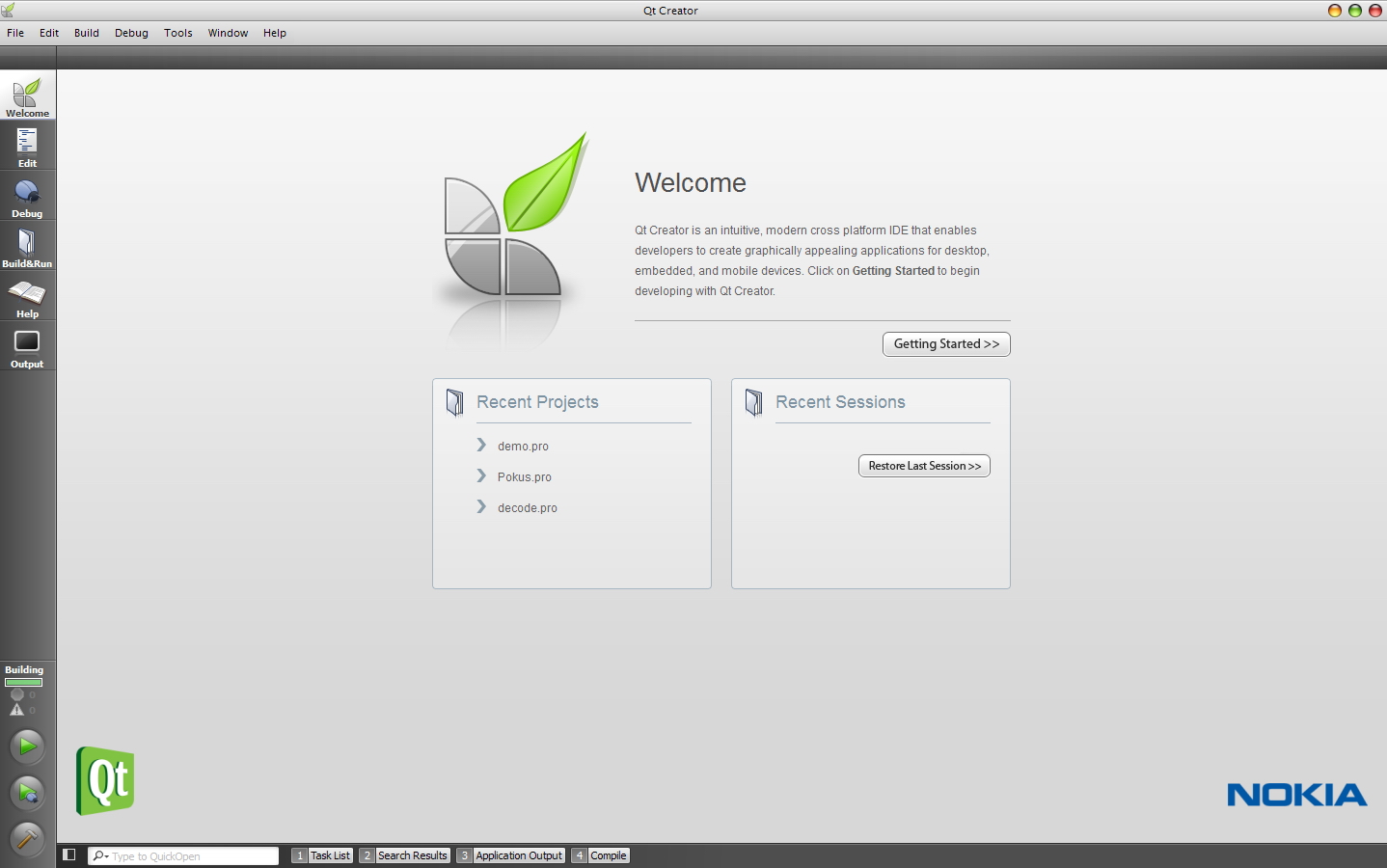Click the Welcome heading text

point(691,182)
